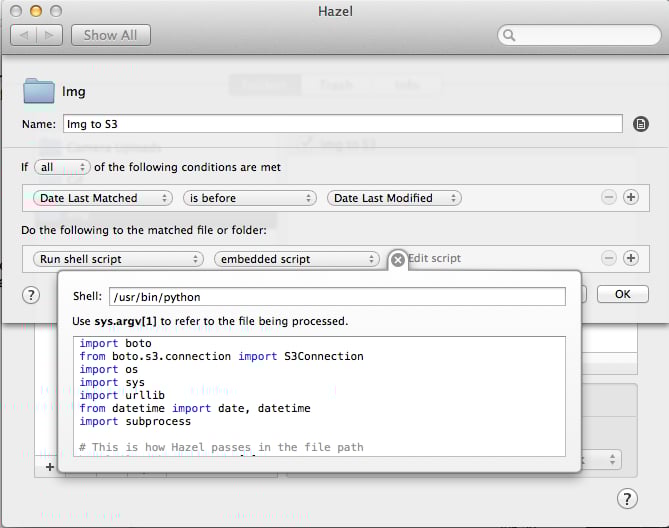Open the notes icon beside Name field
The height and width of the screenshot is (528, 669).
click(x=640, y=124)
